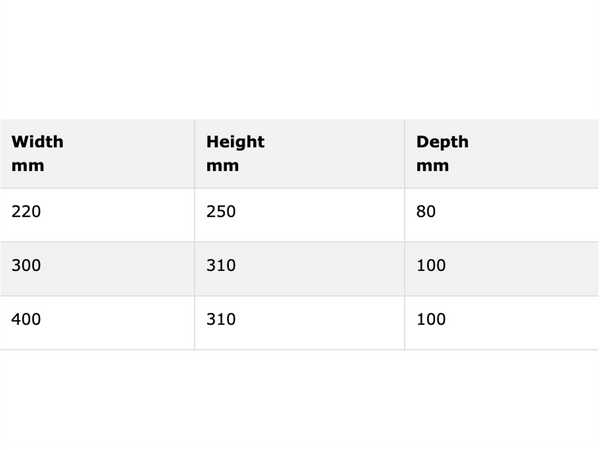Click the 310 height cell in the 300-width row
Viewport: 600px width, 450px height.
tap(300, 269)
